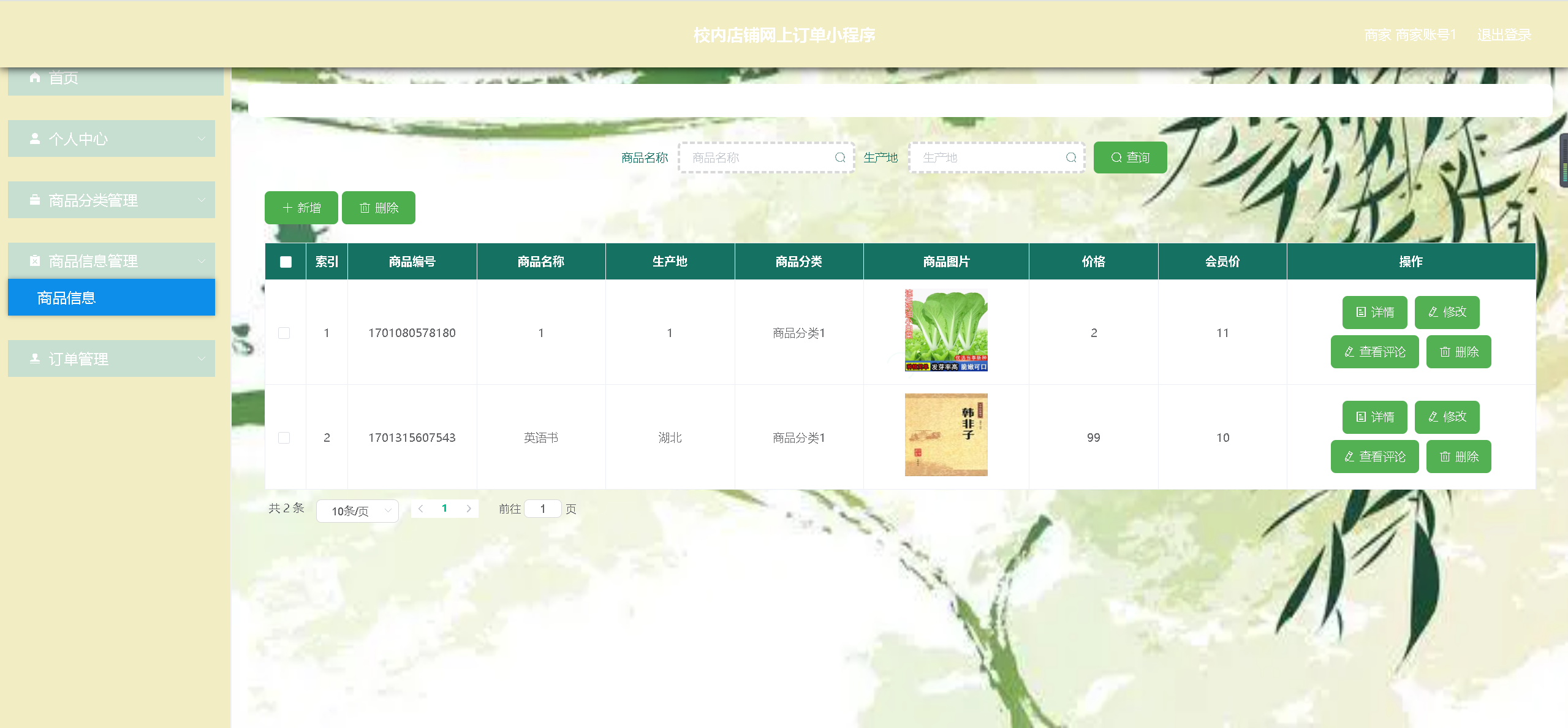Click the magnifier icon in 商品名称 field
The image size is (1568, 728).
tap(840, 157)
